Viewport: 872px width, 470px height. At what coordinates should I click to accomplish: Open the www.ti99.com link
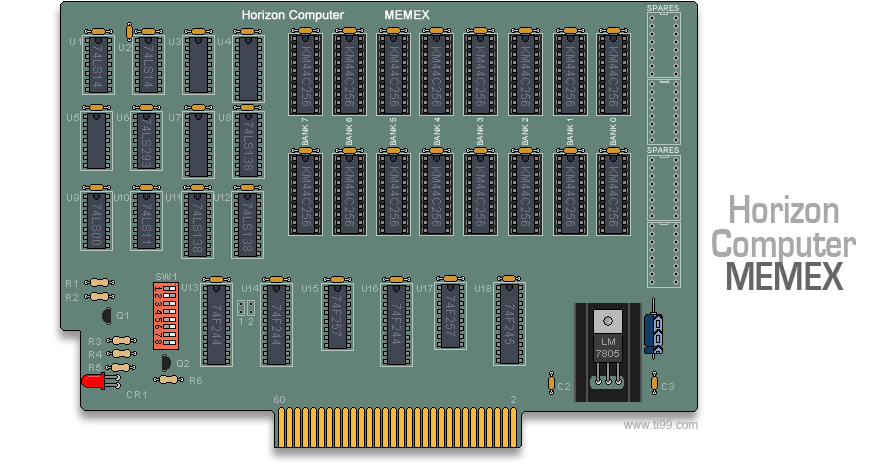661,425
